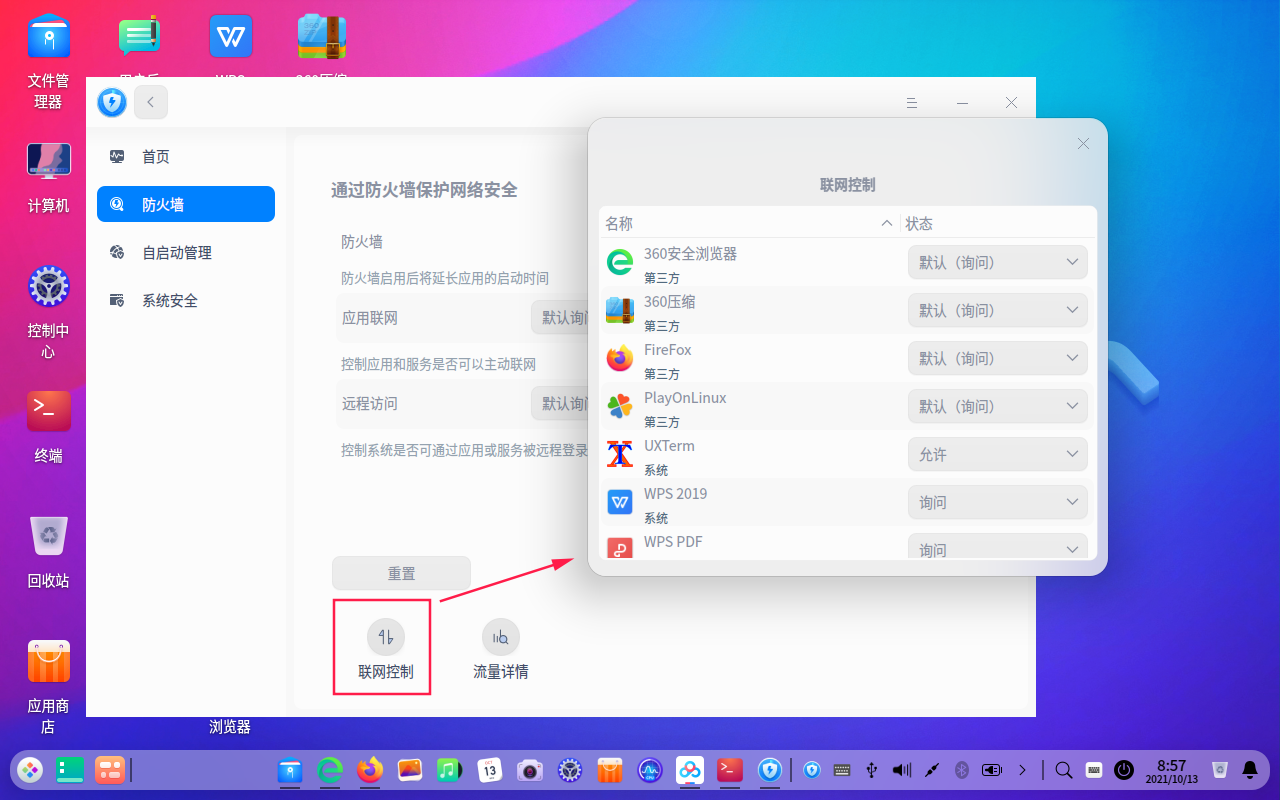
Task: Open the cloud drive app from the taskbar
Action: (x=690, y=770)
